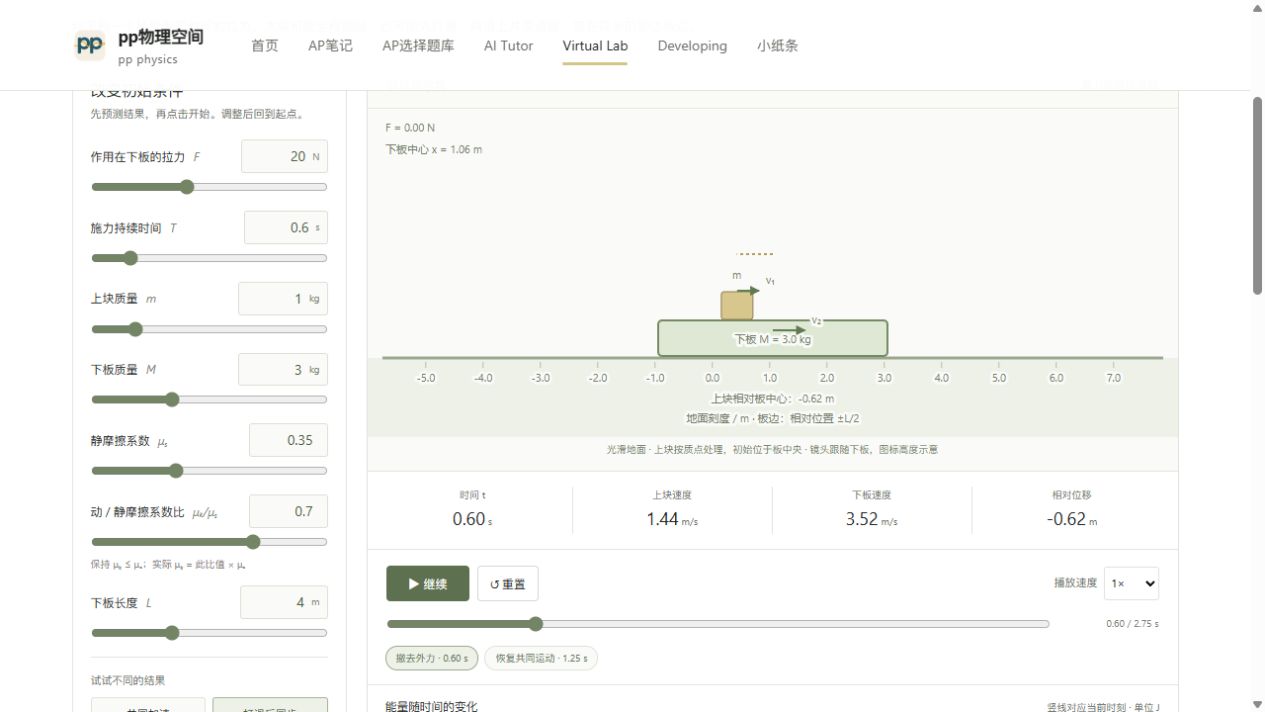1265x712 pixels.
Task: Open the 播放速度 1× dropdown
Action: click(x=1131, y=583)
